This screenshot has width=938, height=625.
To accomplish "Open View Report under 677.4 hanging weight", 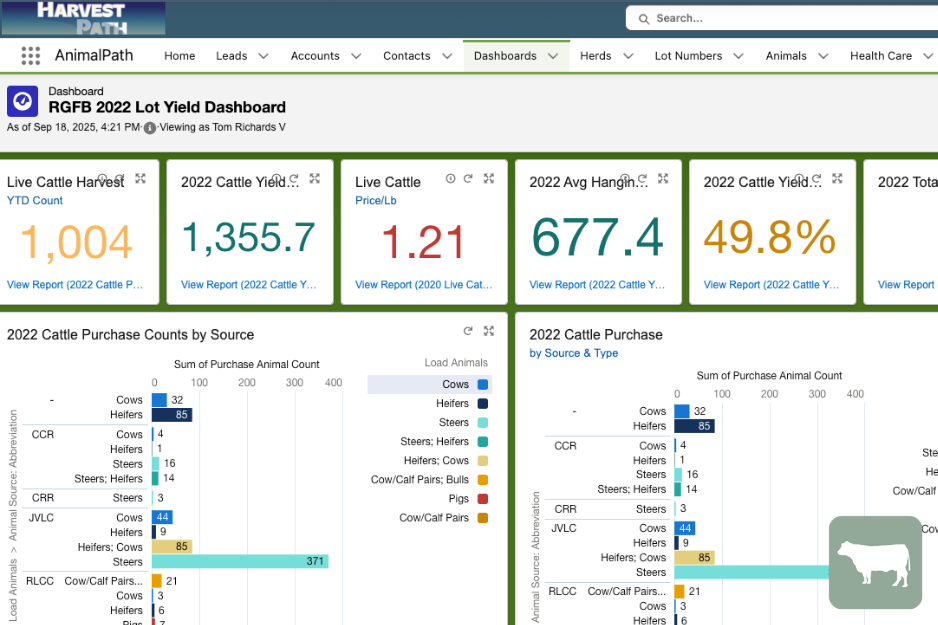I will 597,285.
